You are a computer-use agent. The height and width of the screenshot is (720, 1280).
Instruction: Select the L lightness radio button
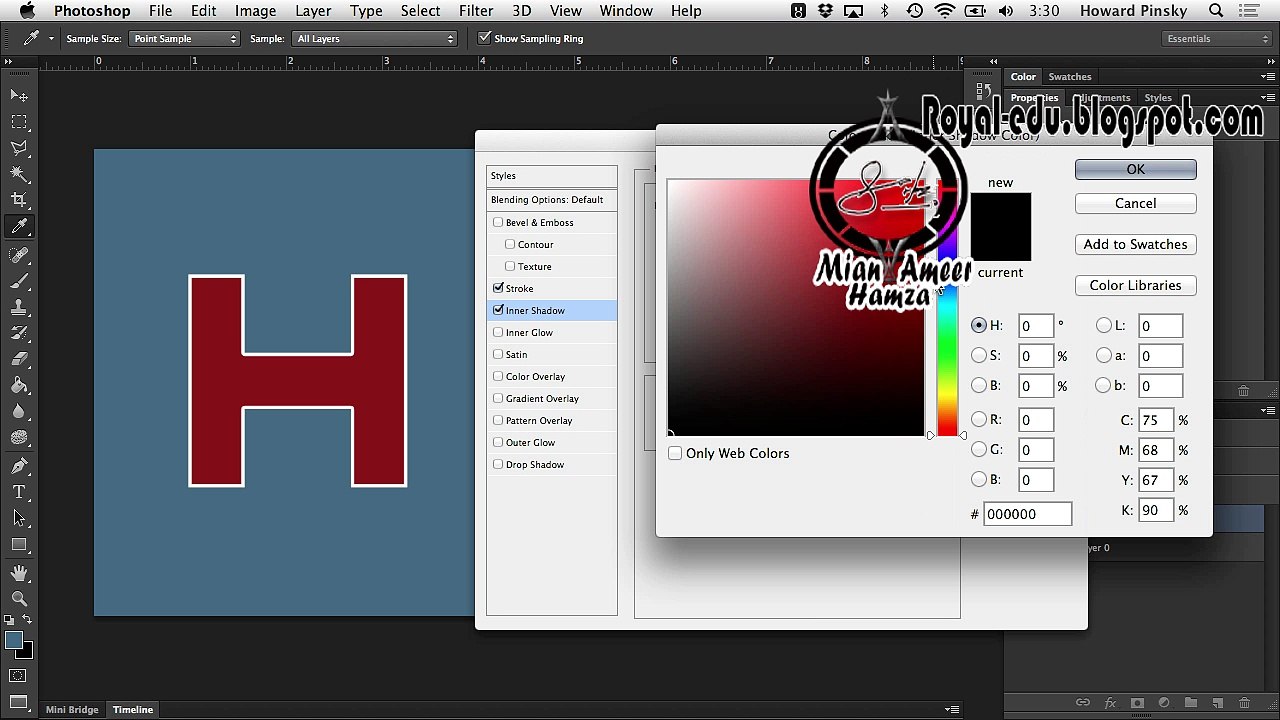(x=1104, y=325)
